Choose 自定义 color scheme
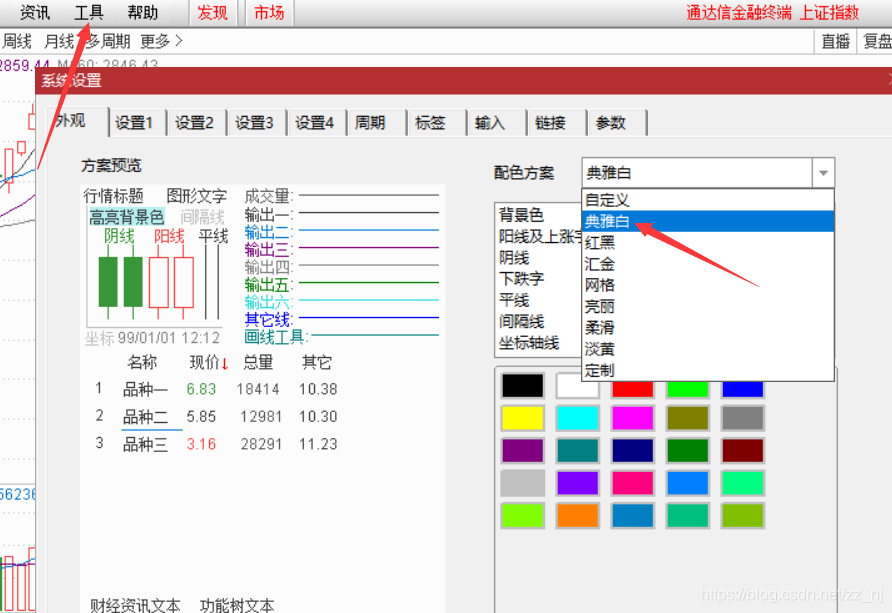 pos(708,200)
